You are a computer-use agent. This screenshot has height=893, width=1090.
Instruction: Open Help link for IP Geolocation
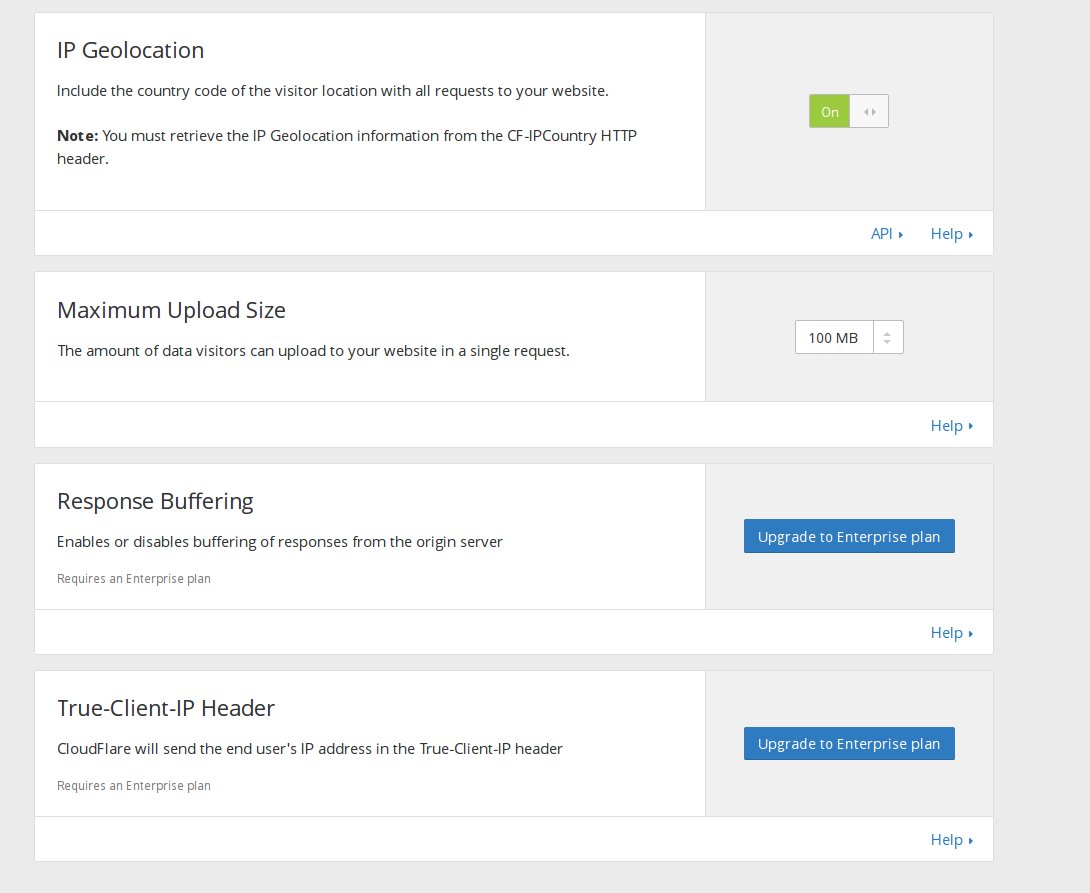[952, 234]
